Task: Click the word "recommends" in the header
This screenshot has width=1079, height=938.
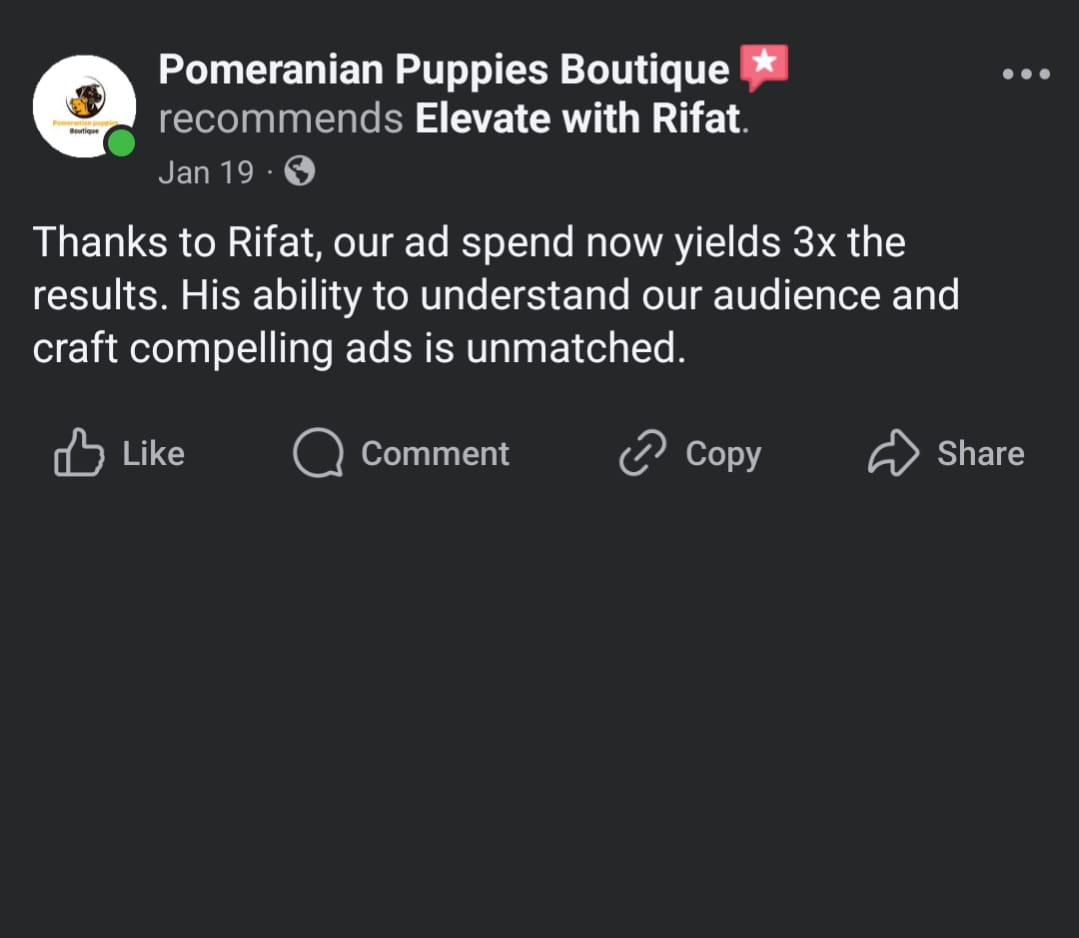Action: coord(281,119)
